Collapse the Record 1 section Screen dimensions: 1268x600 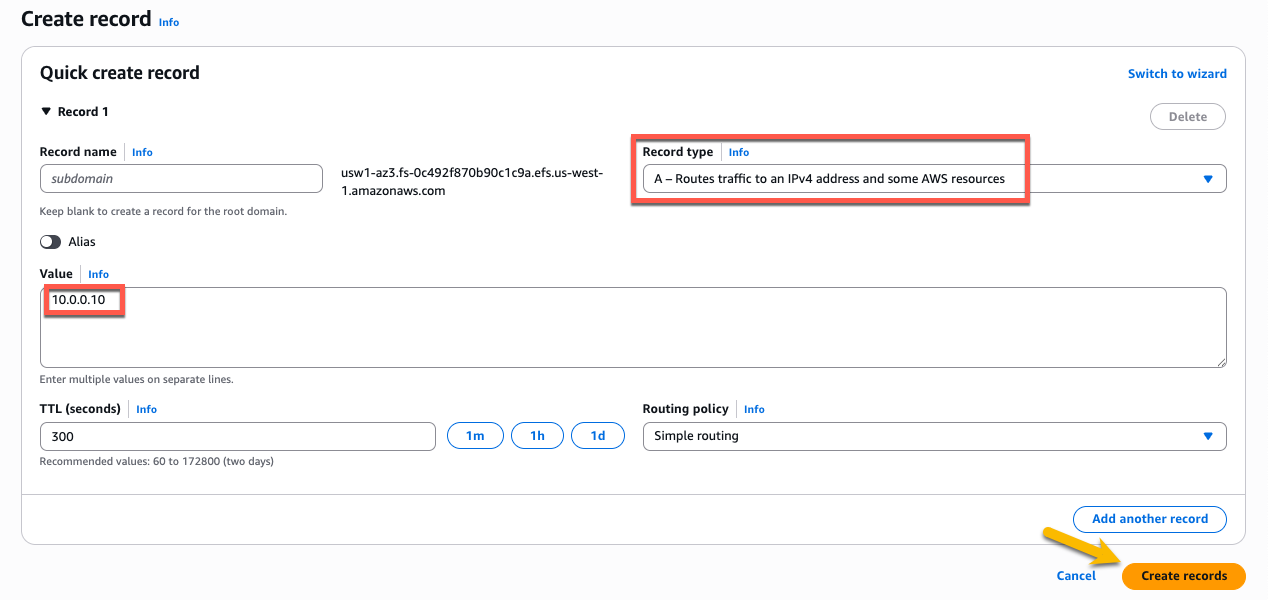46,111
